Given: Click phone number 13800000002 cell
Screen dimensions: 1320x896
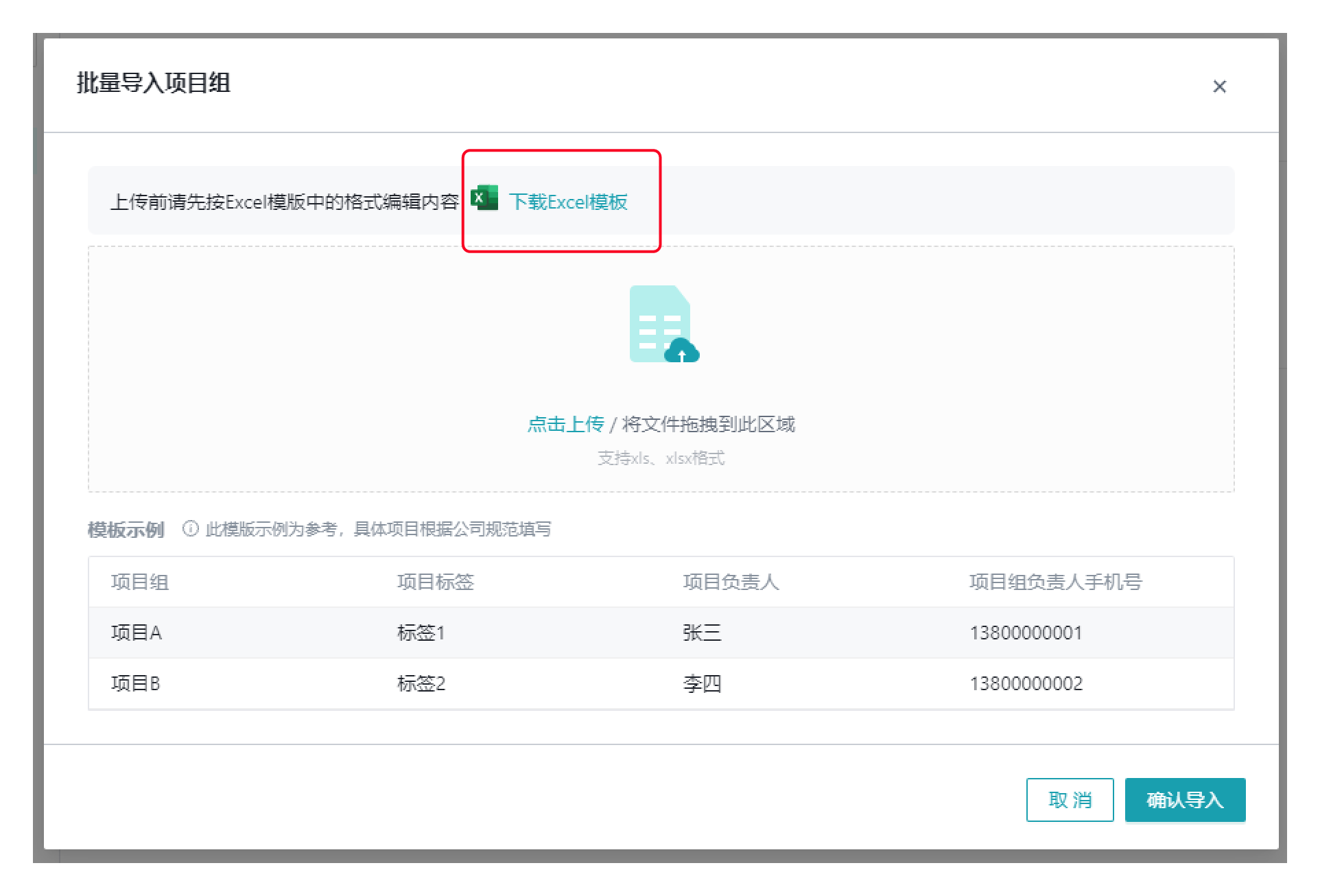Looking at the screenshot, I should click(x=1026, y=683).
